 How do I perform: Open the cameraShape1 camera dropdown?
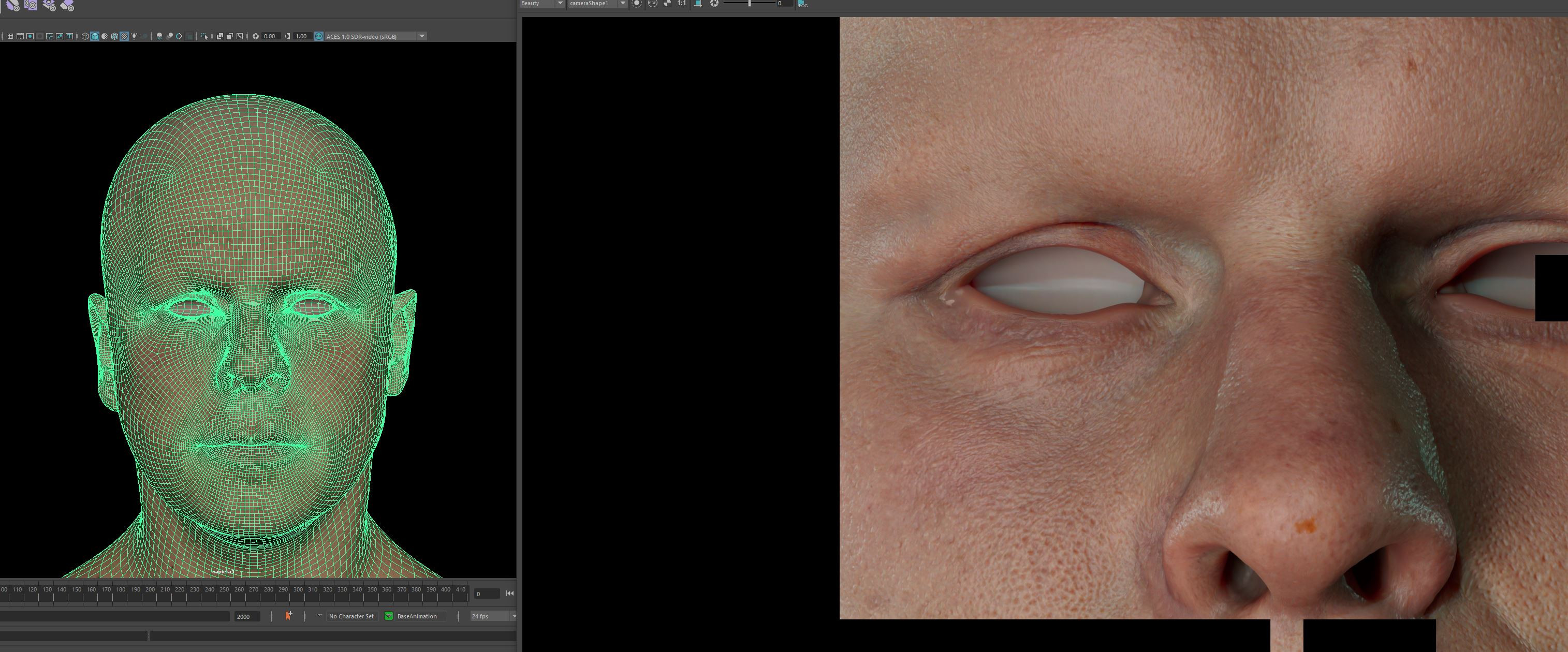point(623,4)
